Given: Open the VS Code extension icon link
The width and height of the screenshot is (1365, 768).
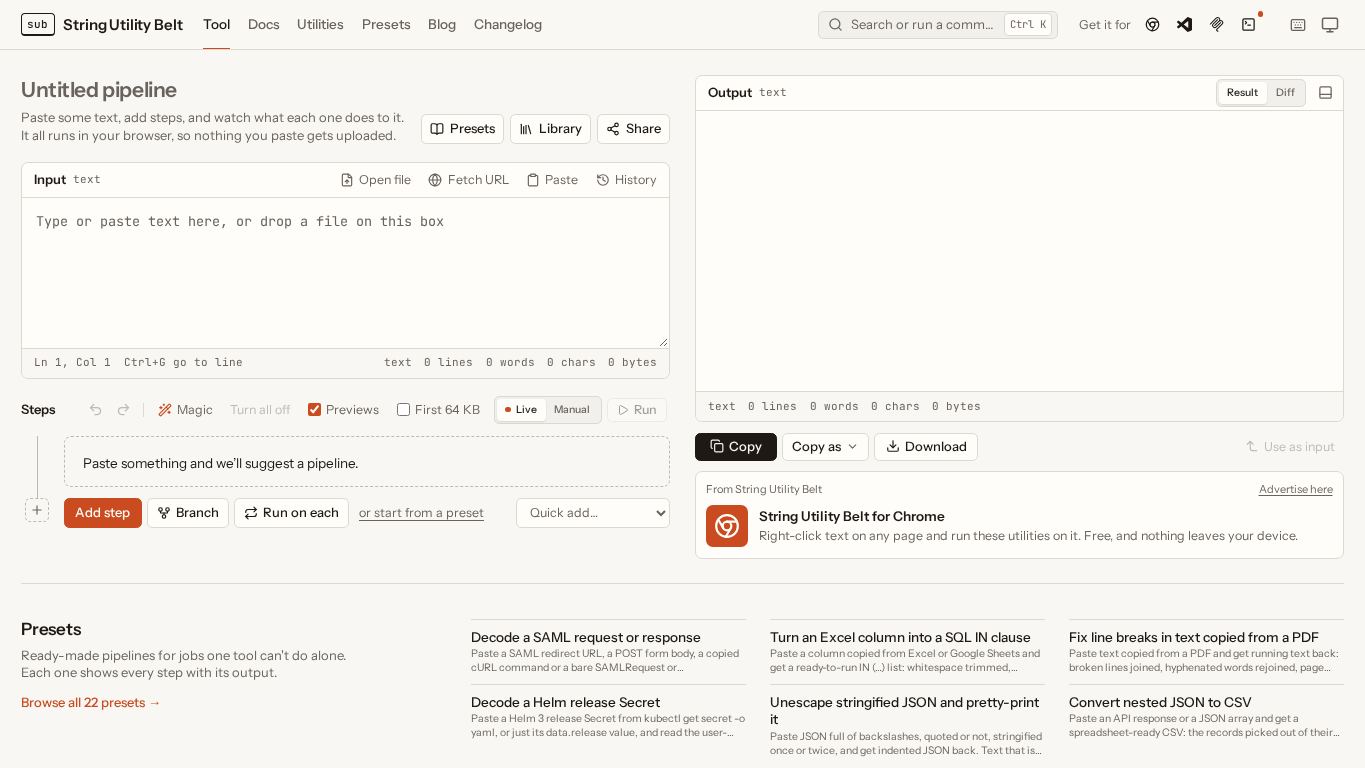Looking at the screenshot, I should pyautogui.click(x=1184, y=25).
